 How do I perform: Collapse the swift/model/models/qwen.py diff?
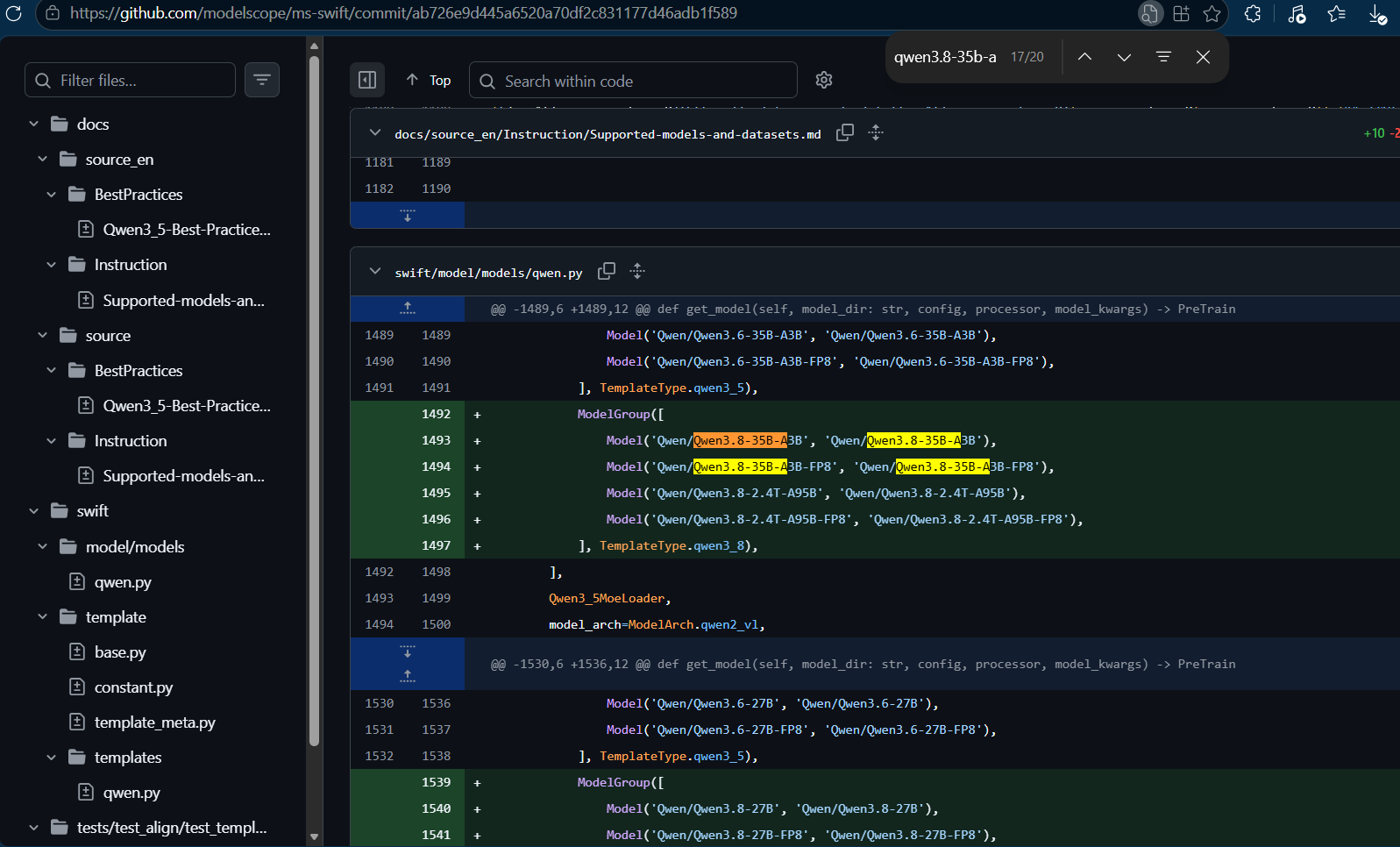coord(375,271)
